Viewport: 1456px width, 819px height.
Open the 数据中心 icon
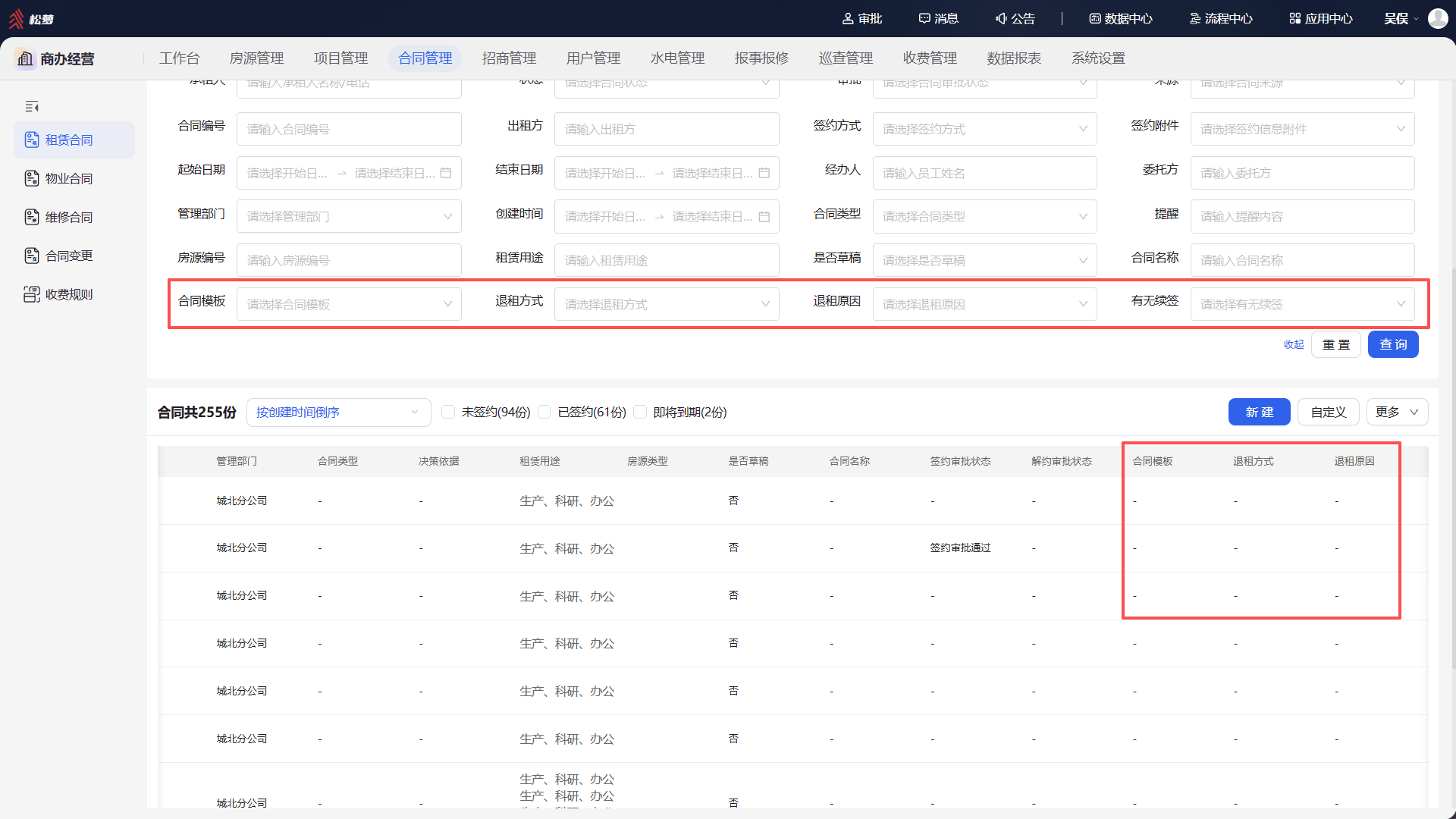[x=1095, y=18]
